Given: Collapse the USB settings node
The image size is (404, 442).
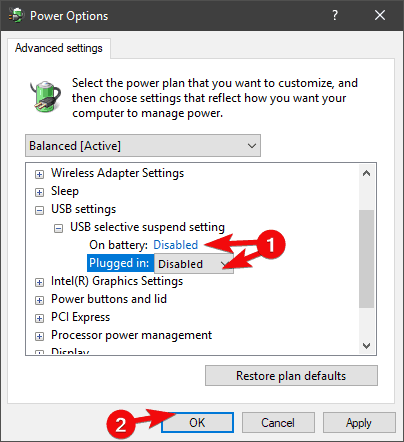Looking at the screenshot, I should click(x=39, y=210).
